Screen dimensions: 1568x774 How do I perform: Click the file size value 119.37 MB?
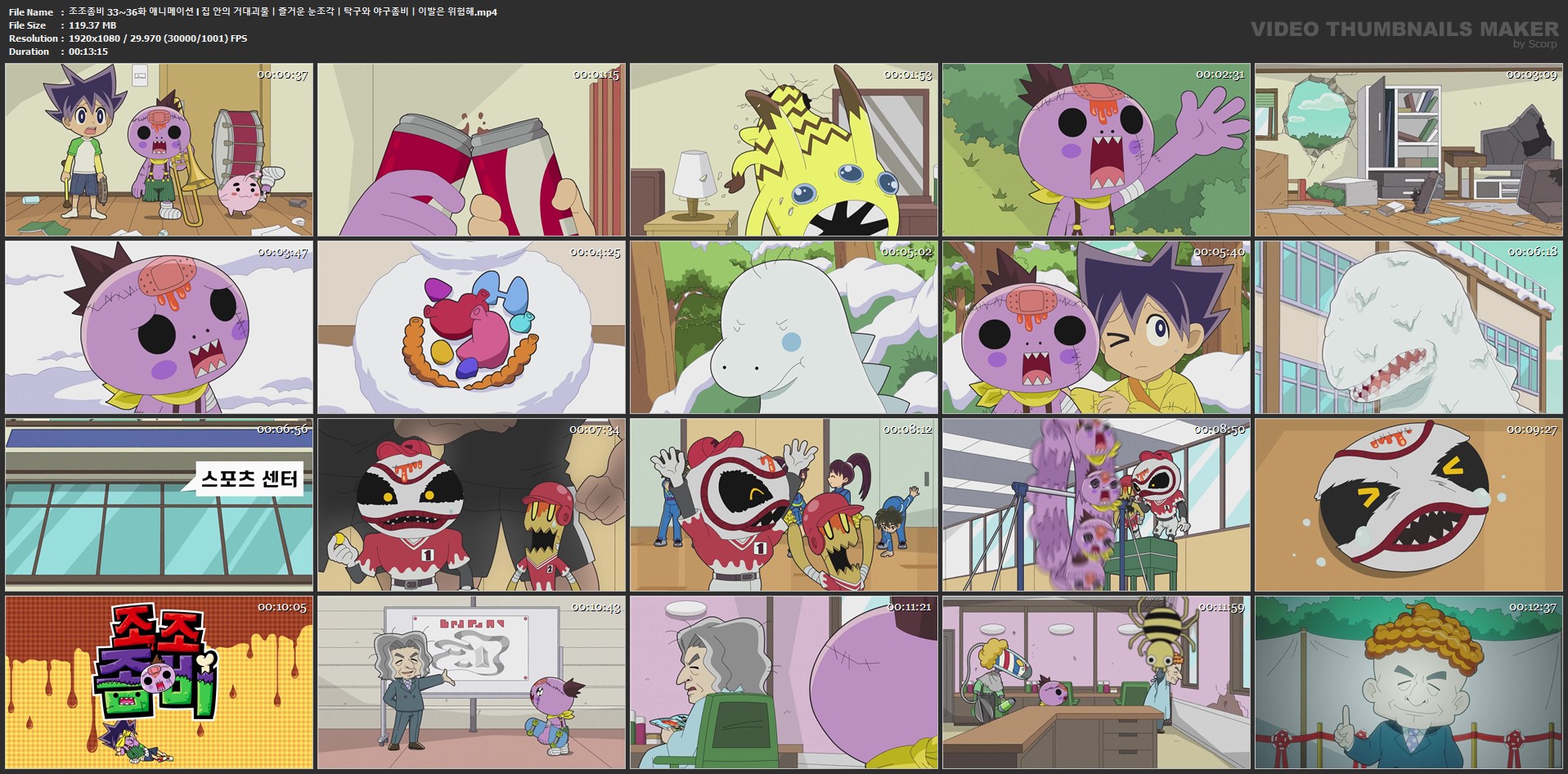(x=92, y=25)
